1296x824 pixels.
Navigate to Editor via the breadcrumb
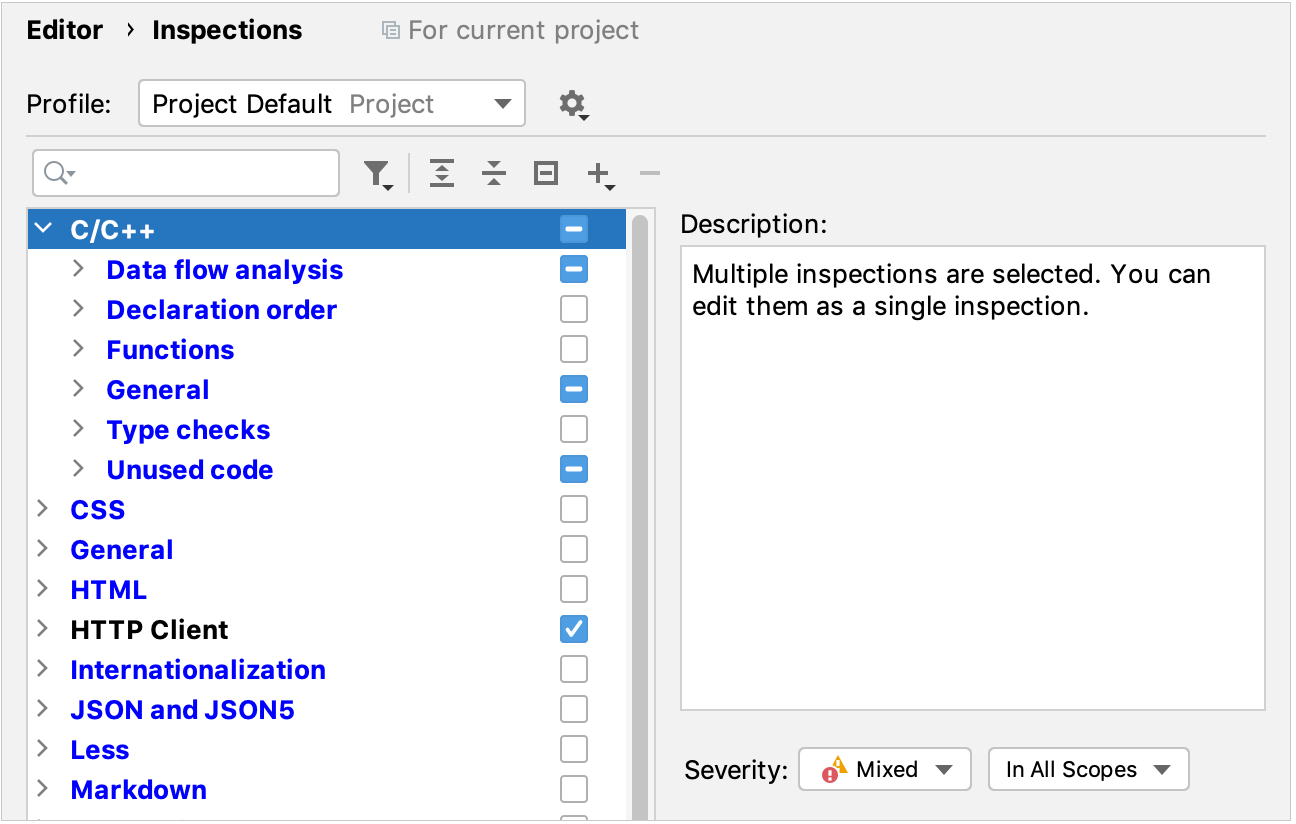coord(64,30)
